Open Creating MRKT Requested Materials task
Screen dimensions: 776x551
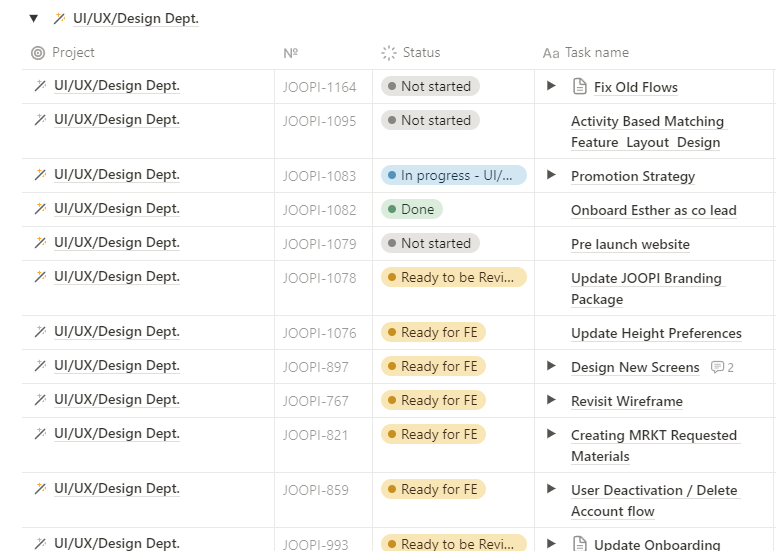click(x=655, y=446)
